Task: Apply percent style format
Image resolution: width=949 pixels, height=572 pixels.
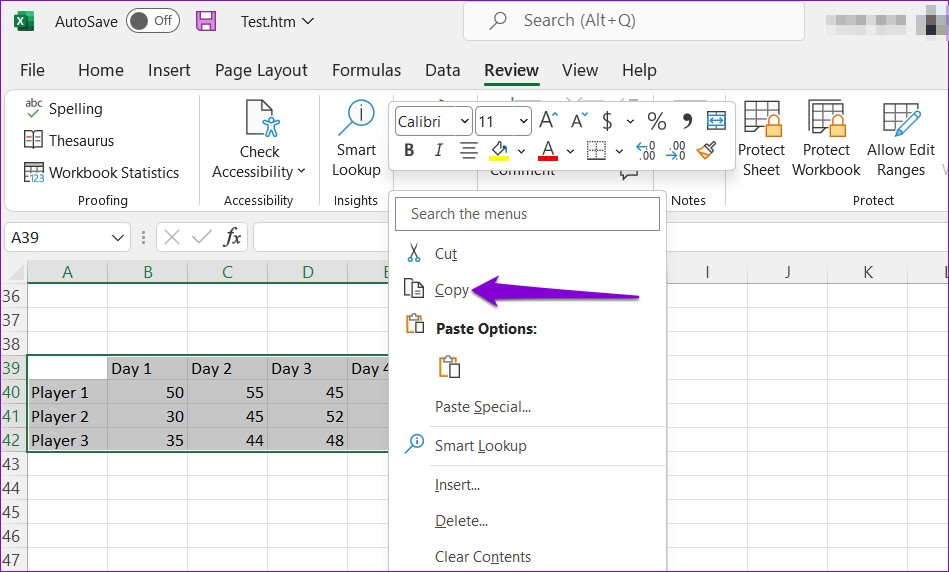Action: [x=657, y=121]
